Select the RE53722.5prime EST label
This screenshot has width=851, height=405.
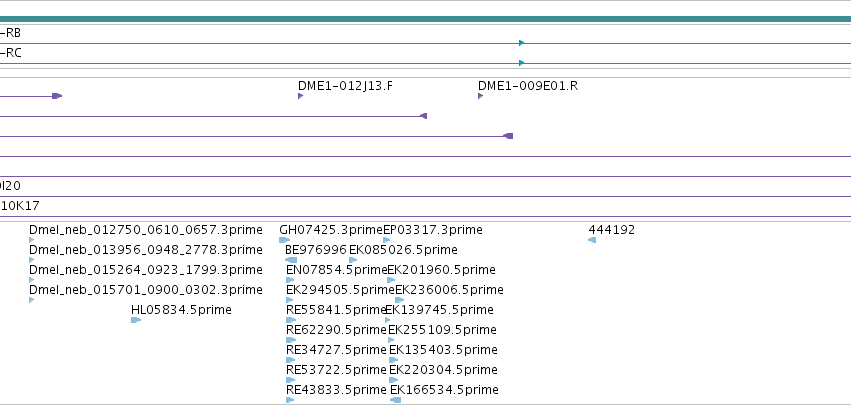coord(336,370)
